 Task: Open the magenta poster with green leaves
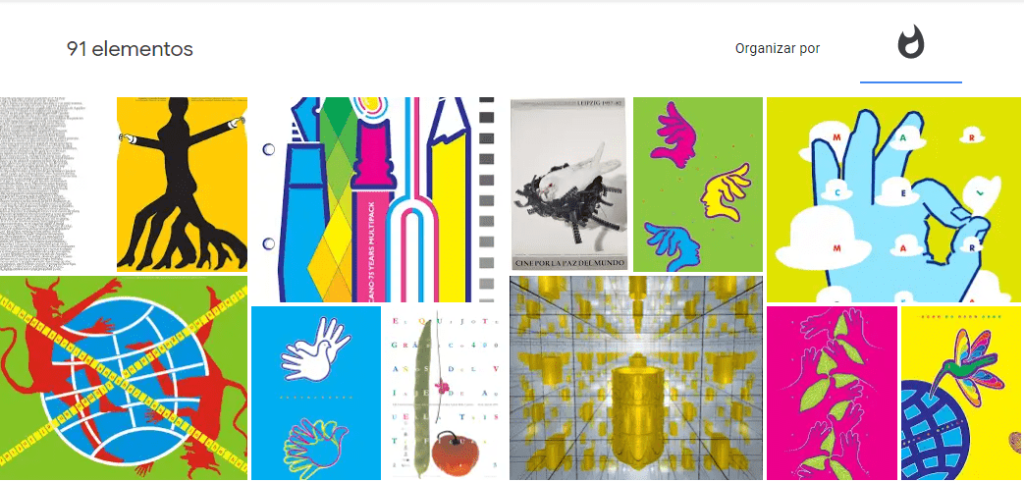(x=832, y=393)
